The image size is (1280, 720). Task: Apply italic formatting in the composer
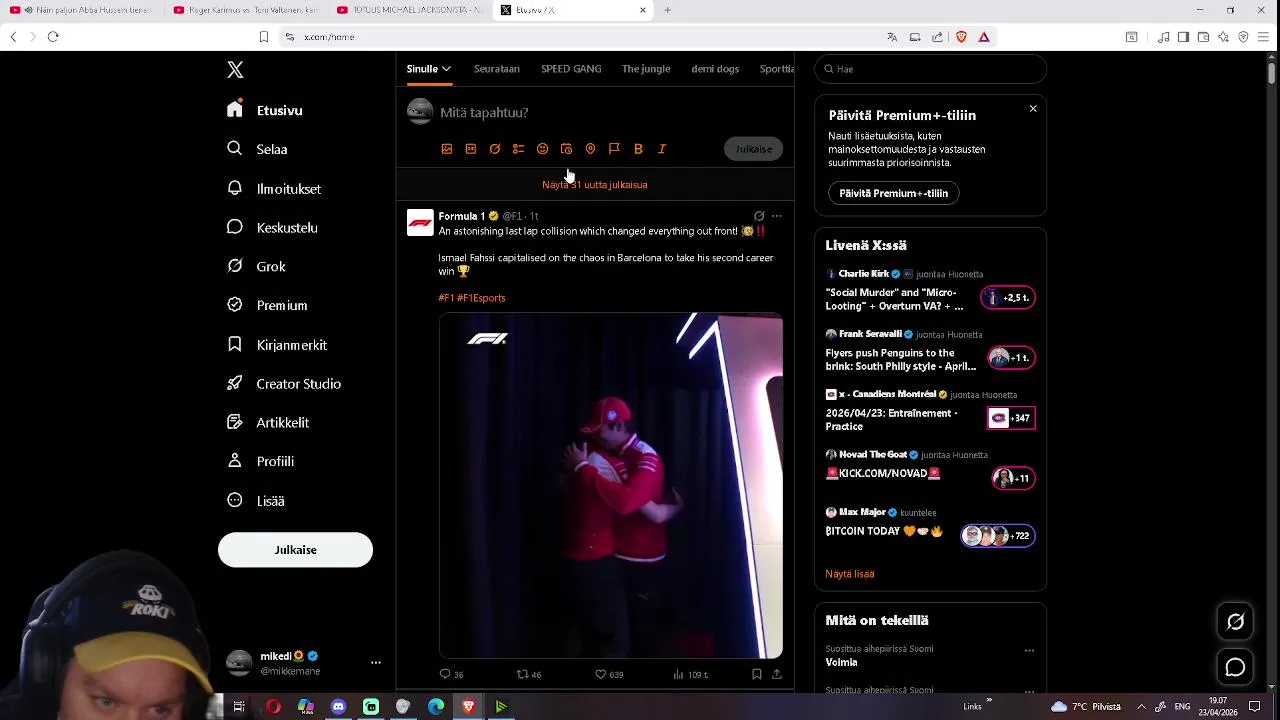pos(662,149)
